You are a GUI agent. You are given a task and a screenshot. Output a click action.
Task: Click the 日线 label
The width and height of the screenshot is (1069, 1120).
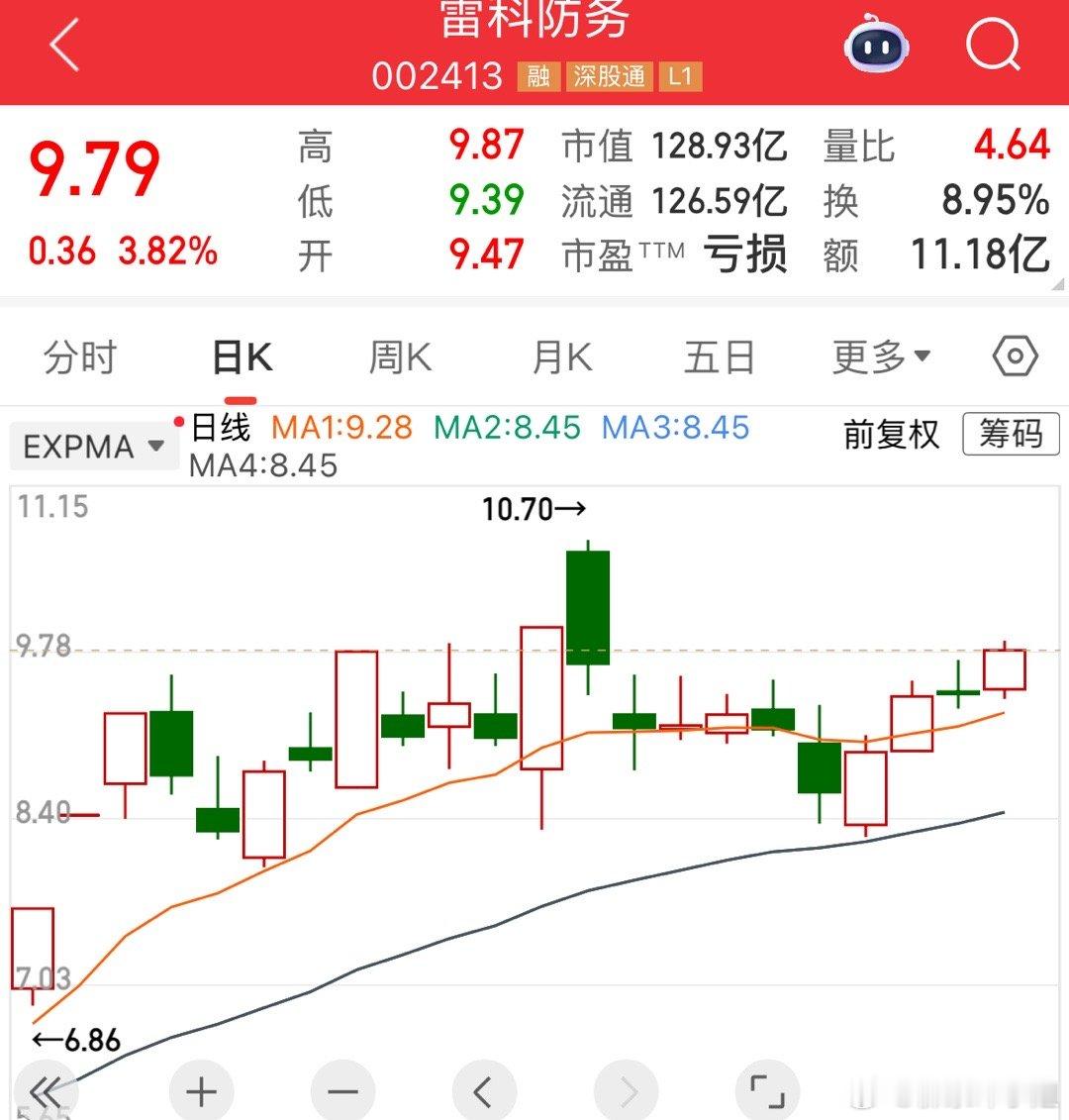point(221,428)
